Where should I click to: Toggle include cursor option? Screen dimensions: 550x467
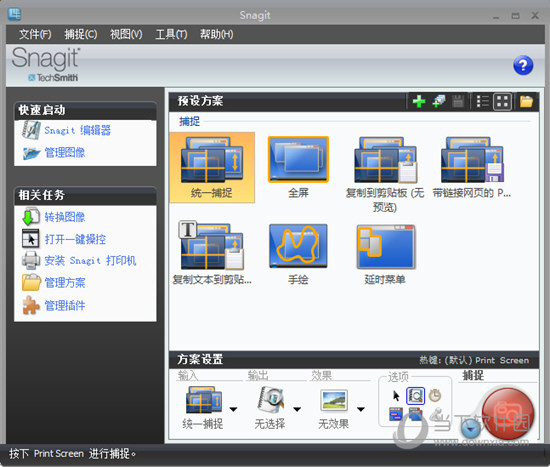click(396, 396)
